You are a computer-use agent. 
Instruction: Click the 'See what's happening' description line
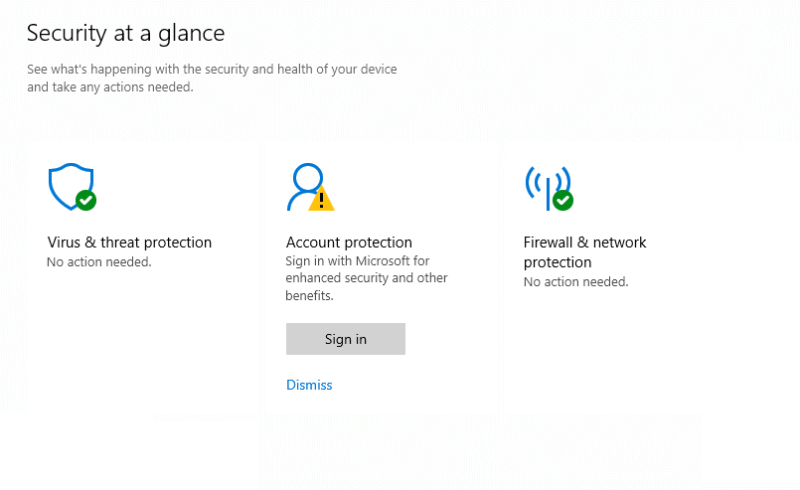212,69
